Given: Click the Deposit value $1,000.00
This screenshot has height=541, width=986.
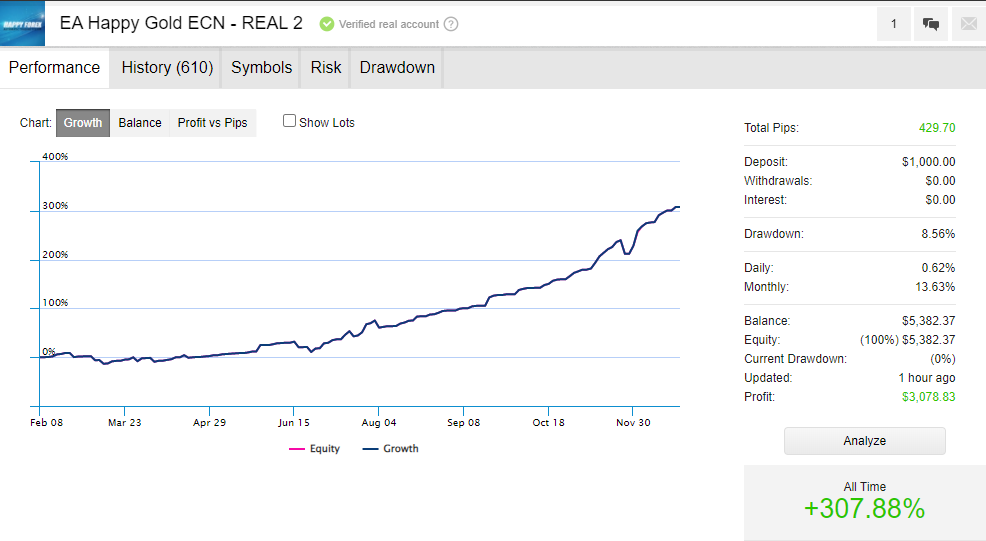Looking at the screenshot, I should 929,162.
